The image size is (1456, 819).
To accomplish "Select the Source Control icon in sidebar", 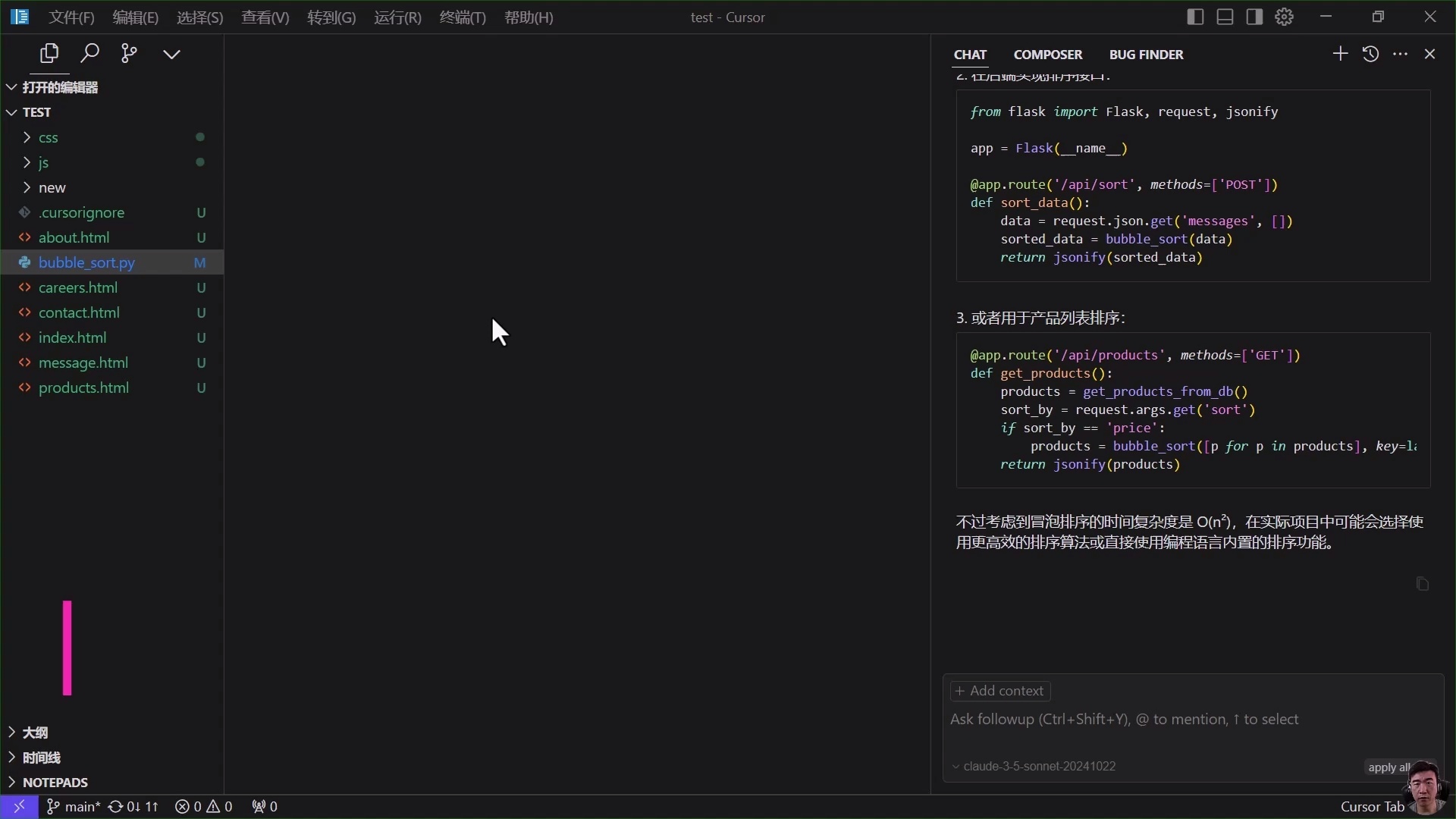I will [x=129, y=53].
